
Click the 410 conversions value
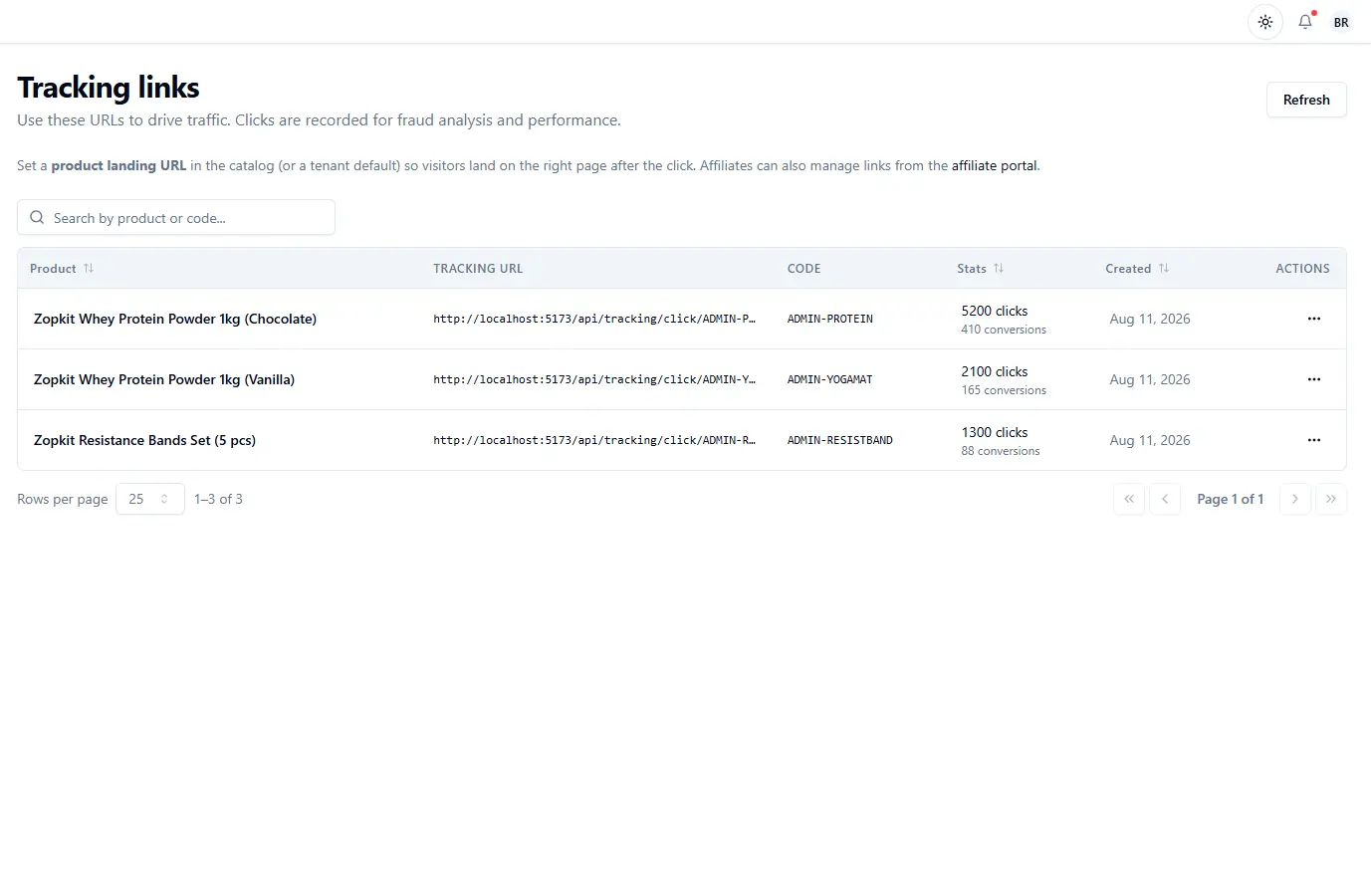click(x=1004, y=330)
